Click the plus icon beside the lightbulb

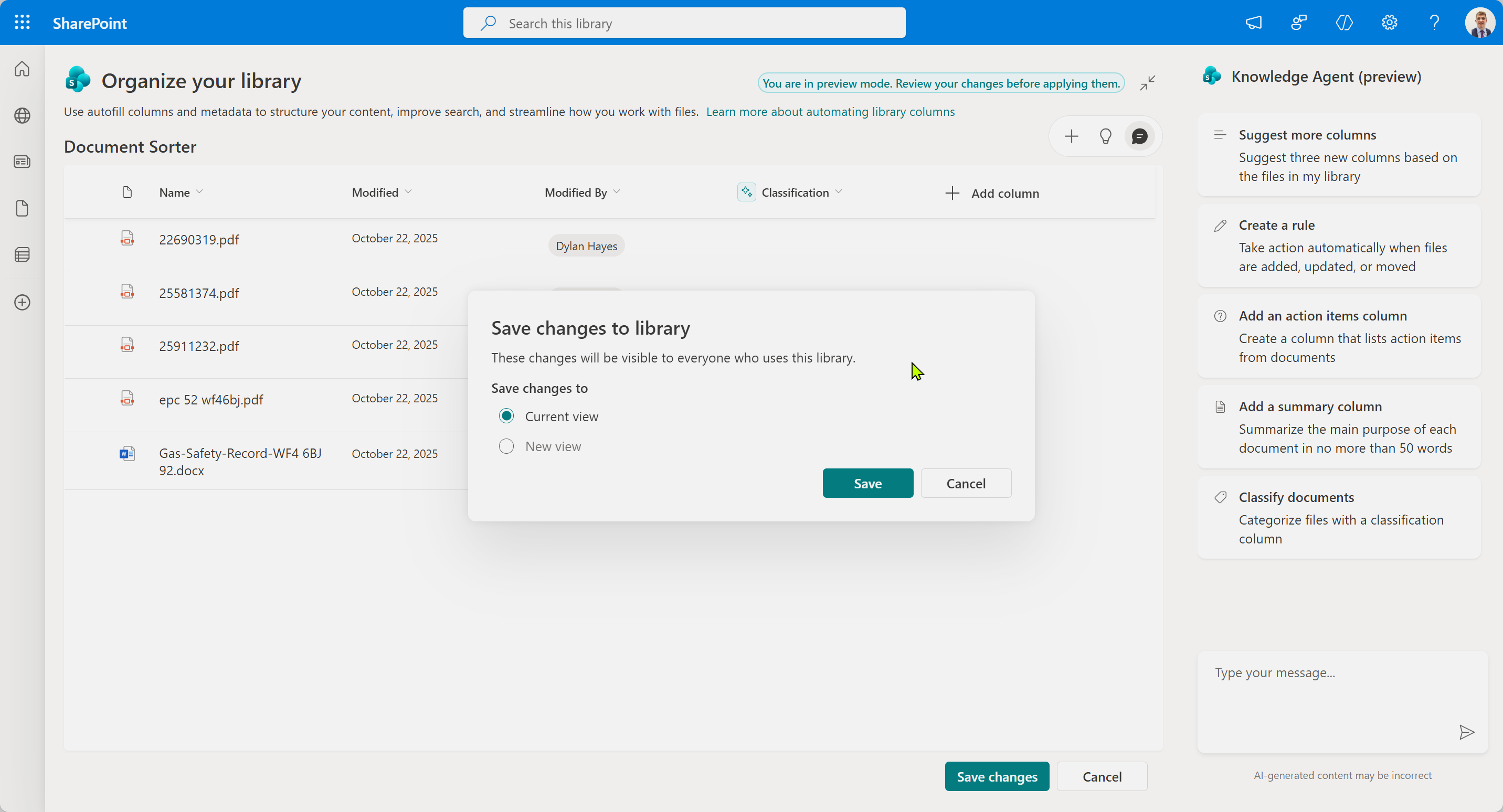click(1071, 136)
